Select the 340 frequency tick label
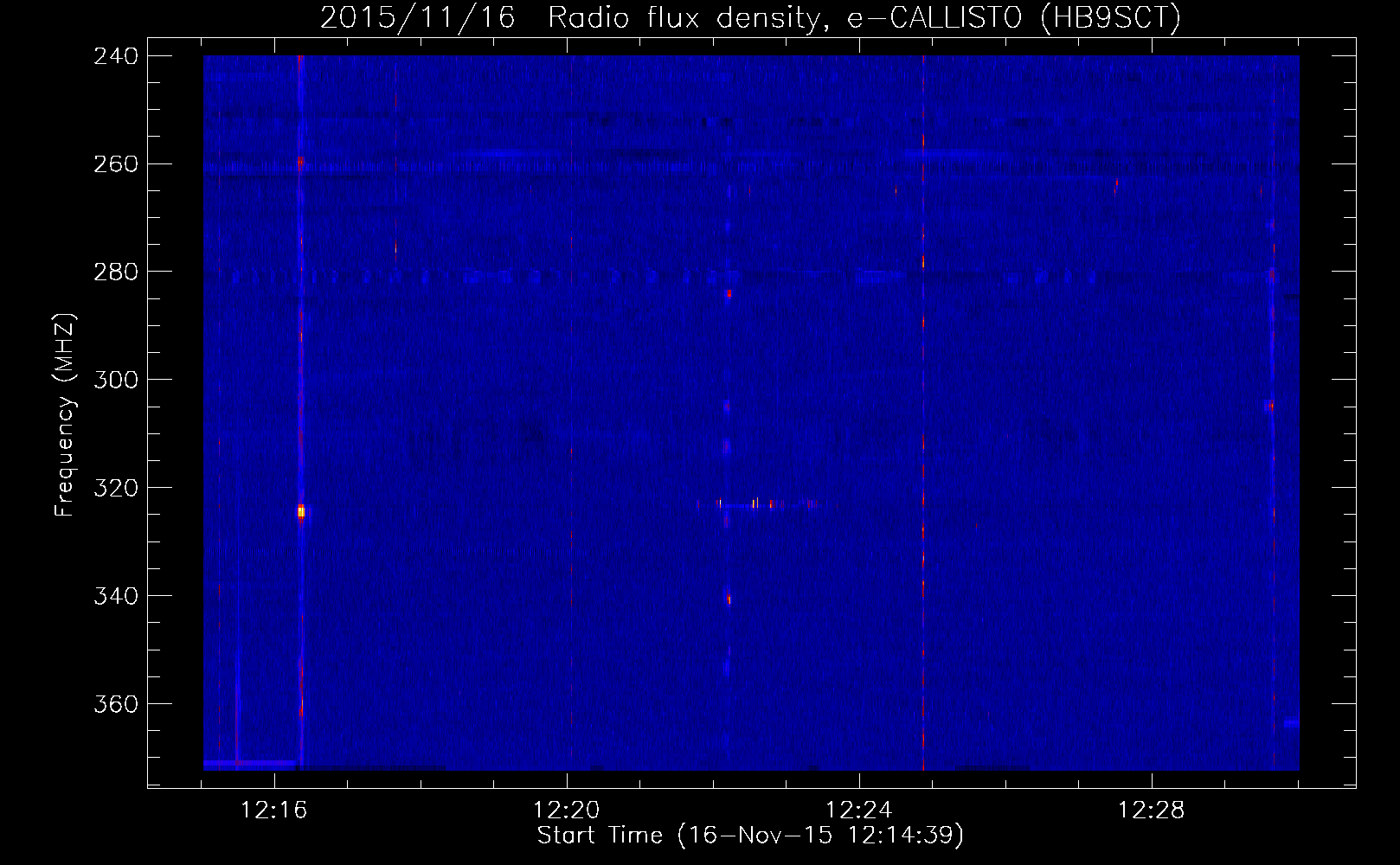This screenshot has width=1400, height=865. click(x=115, y=596)
